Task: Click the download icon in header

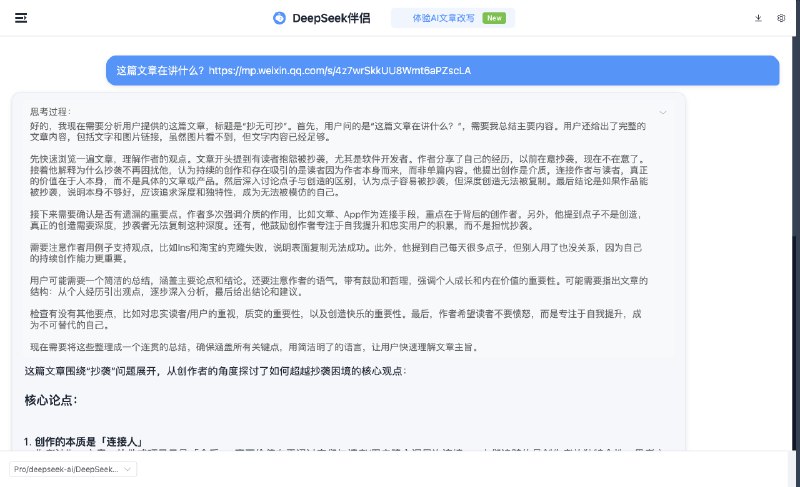Action: 758,18
